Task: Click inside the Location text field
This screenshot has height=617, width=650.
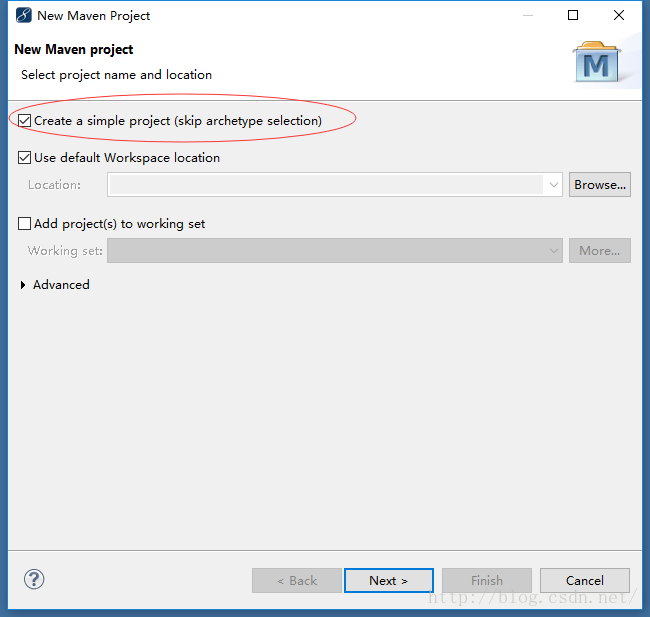Action: tap(326, 185)
